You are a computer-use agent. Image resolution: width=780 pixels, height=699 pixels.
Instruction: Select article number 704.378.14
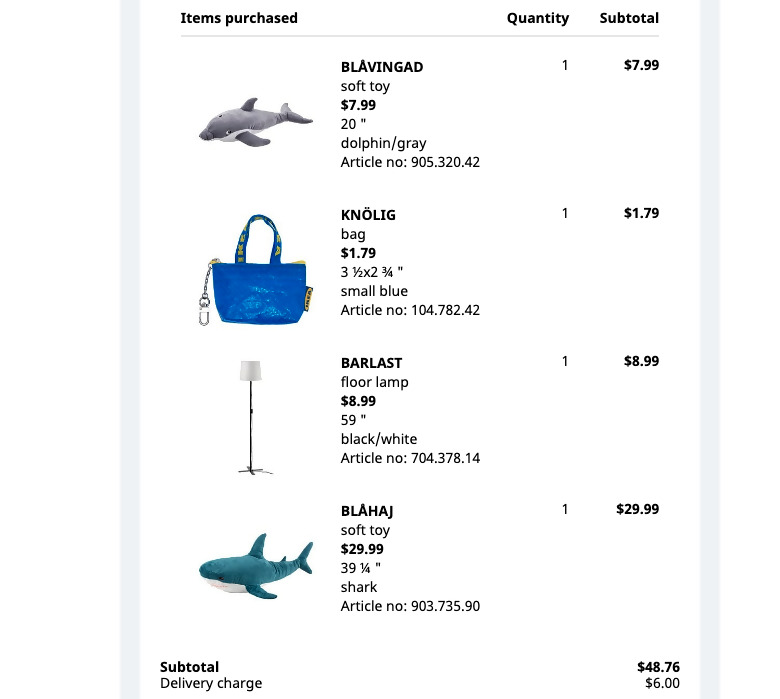tap(445, 458)
